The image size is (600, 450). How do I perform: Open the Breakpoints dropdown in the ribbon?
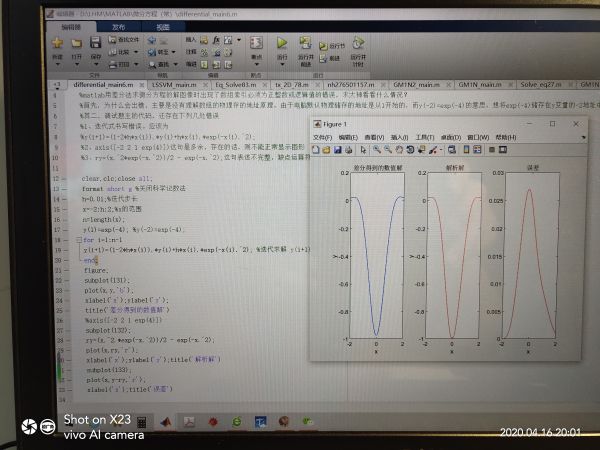point(254,50)
